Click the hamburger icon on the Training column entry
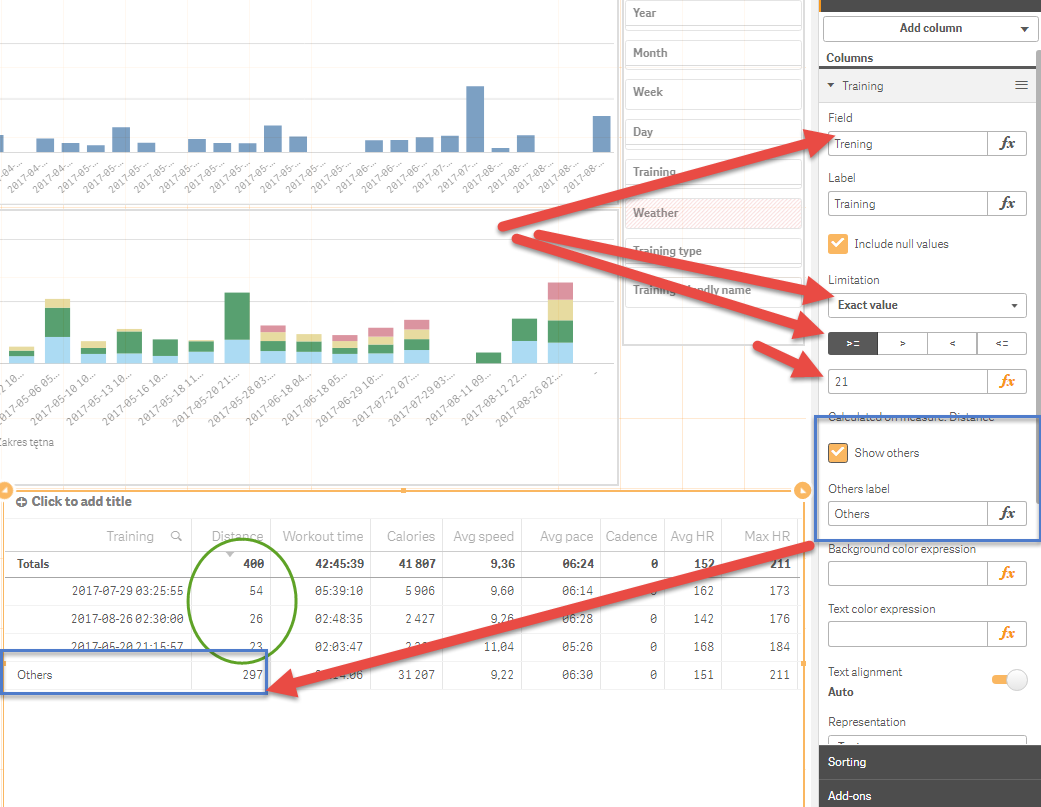The width and height of the screenshot is (1041, 807). [x=1021, y=85]
